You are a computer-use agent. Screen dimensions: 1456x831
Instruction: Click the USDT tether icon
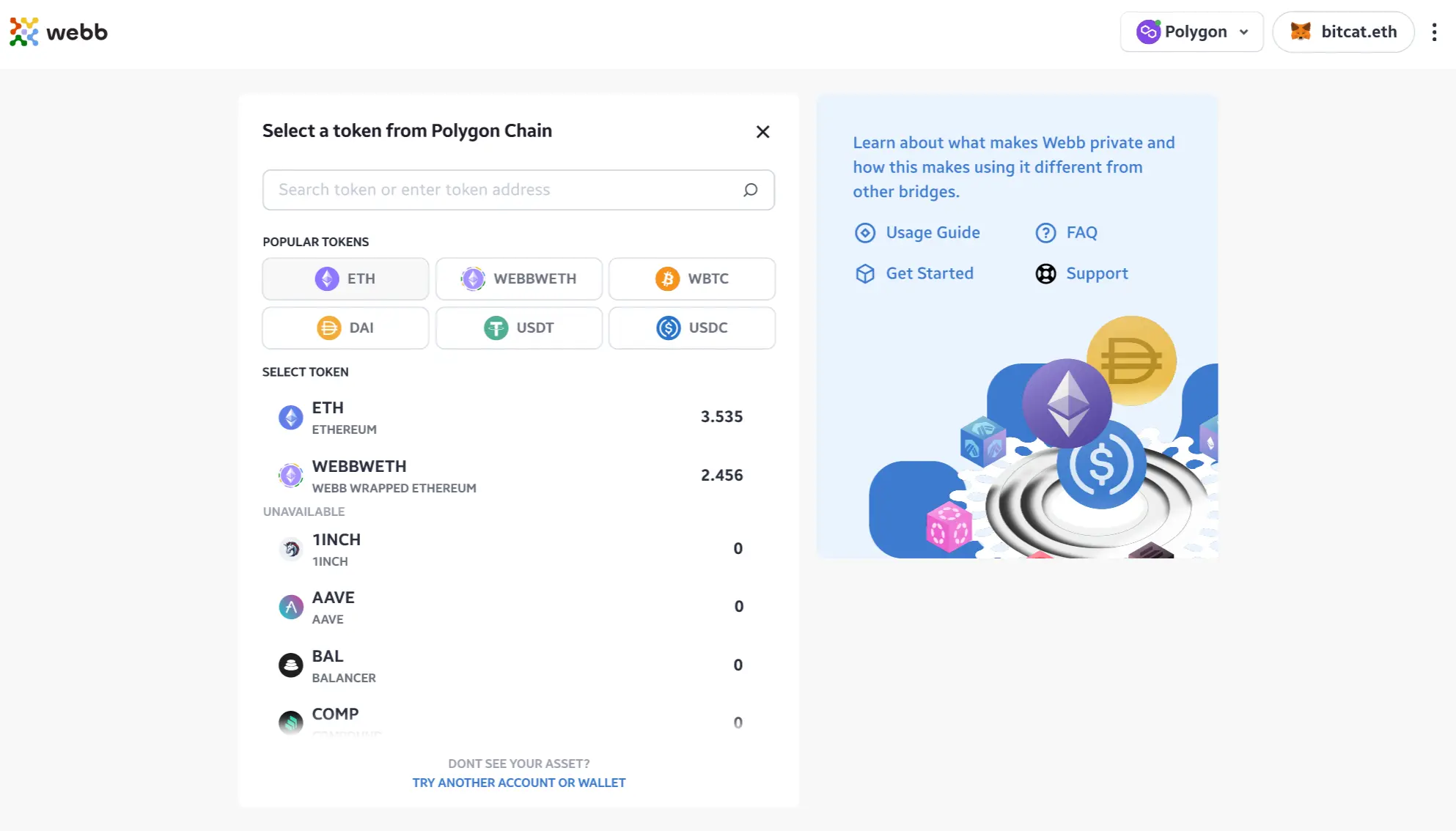(x=496, y=328)
